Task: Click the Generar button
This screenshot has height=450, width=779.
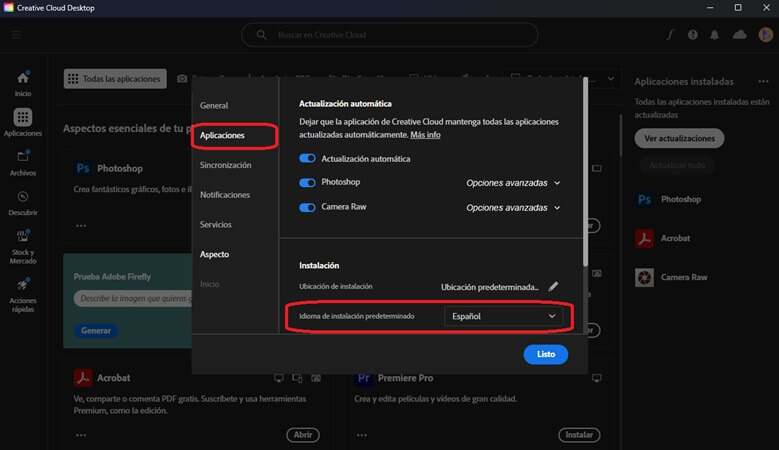Action: point(96,330)
